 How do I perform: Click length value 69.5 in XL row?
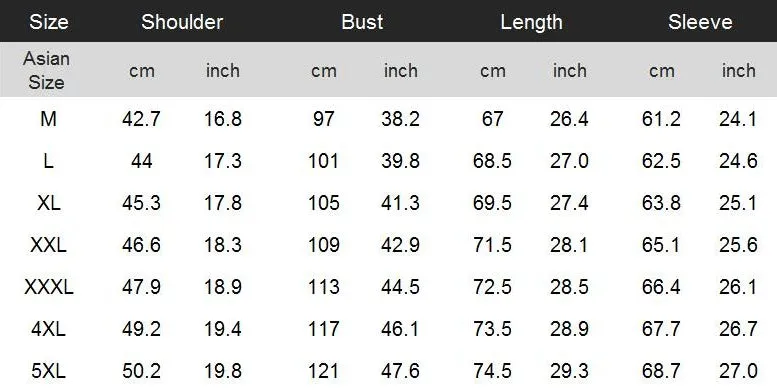pyautogui.click(x=492, y=203)
